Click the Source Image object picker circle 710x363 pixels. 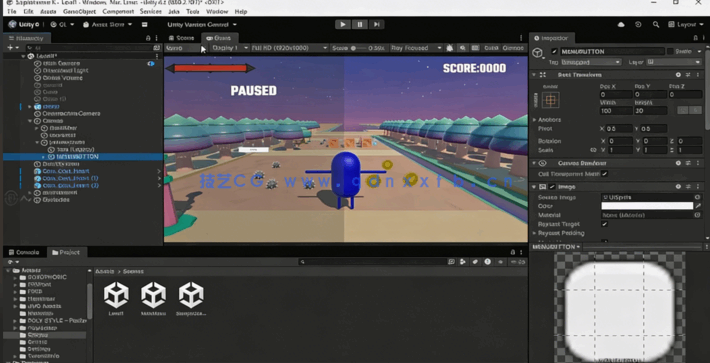pos(698,197)
